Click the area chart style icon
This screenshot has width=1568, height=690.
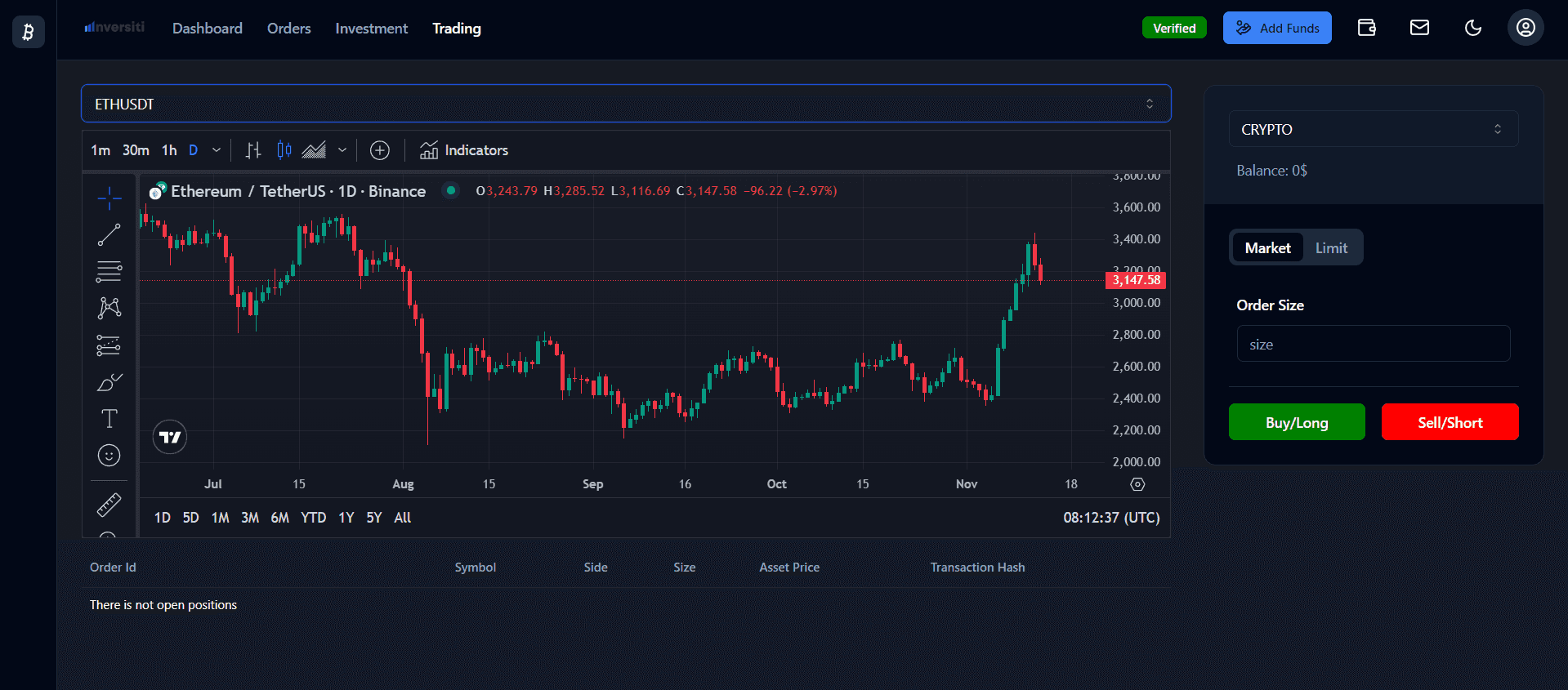pos(314,150)
